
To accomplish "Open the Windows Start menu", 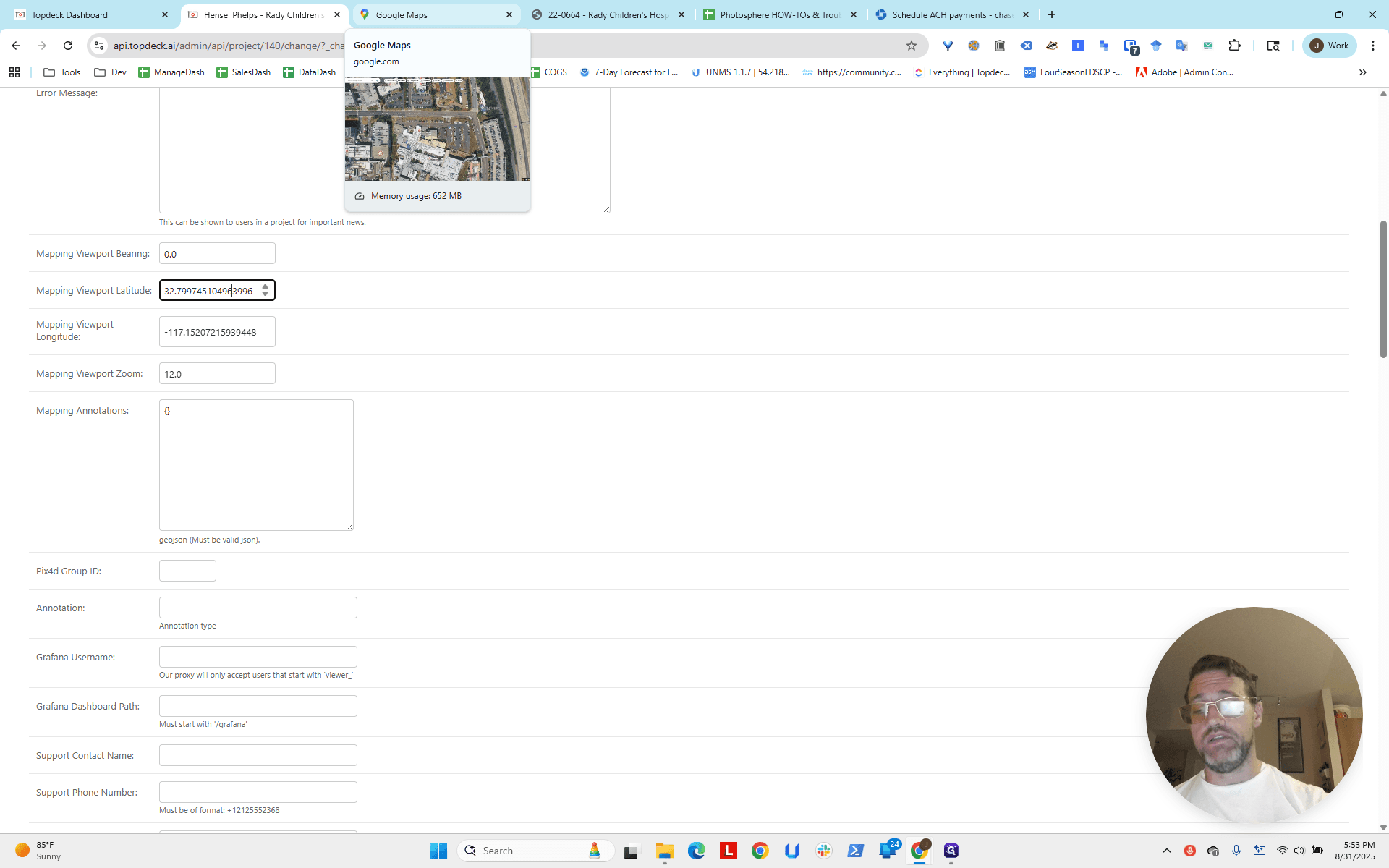I will point(438,851).
